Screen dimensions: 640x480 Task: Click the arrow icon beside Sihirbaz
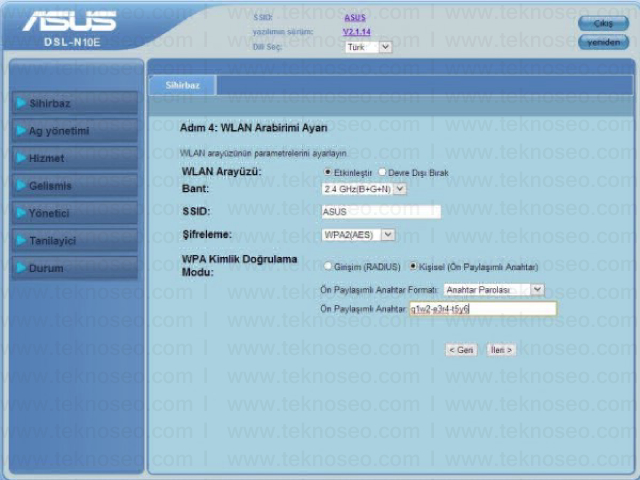tap(21, 103)
